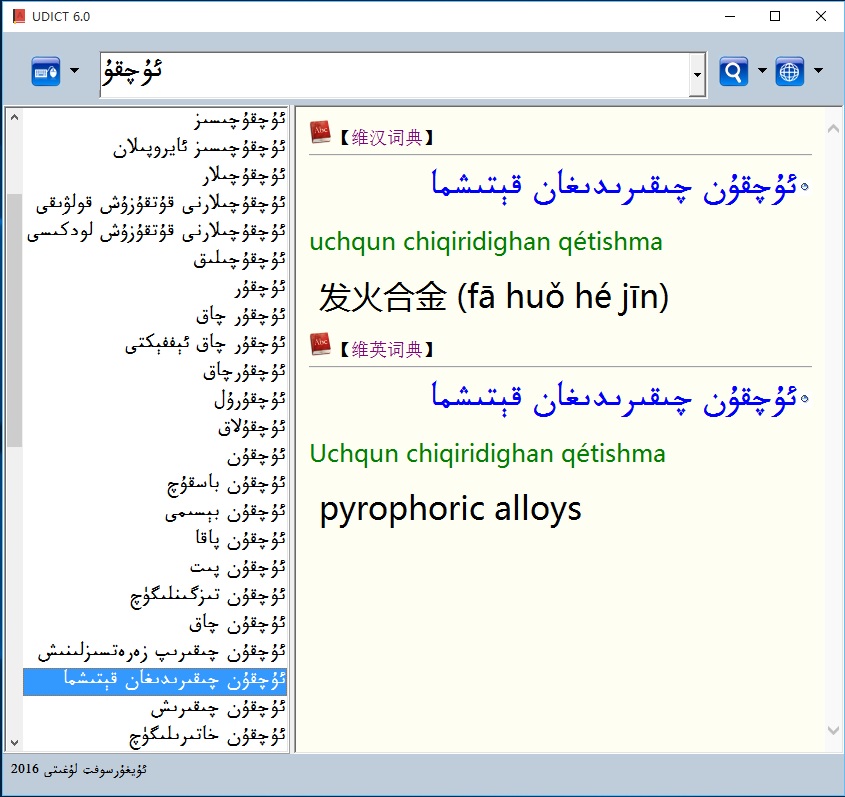Click the word list scrollbar down arrow
845x797 pixels.
14,742
